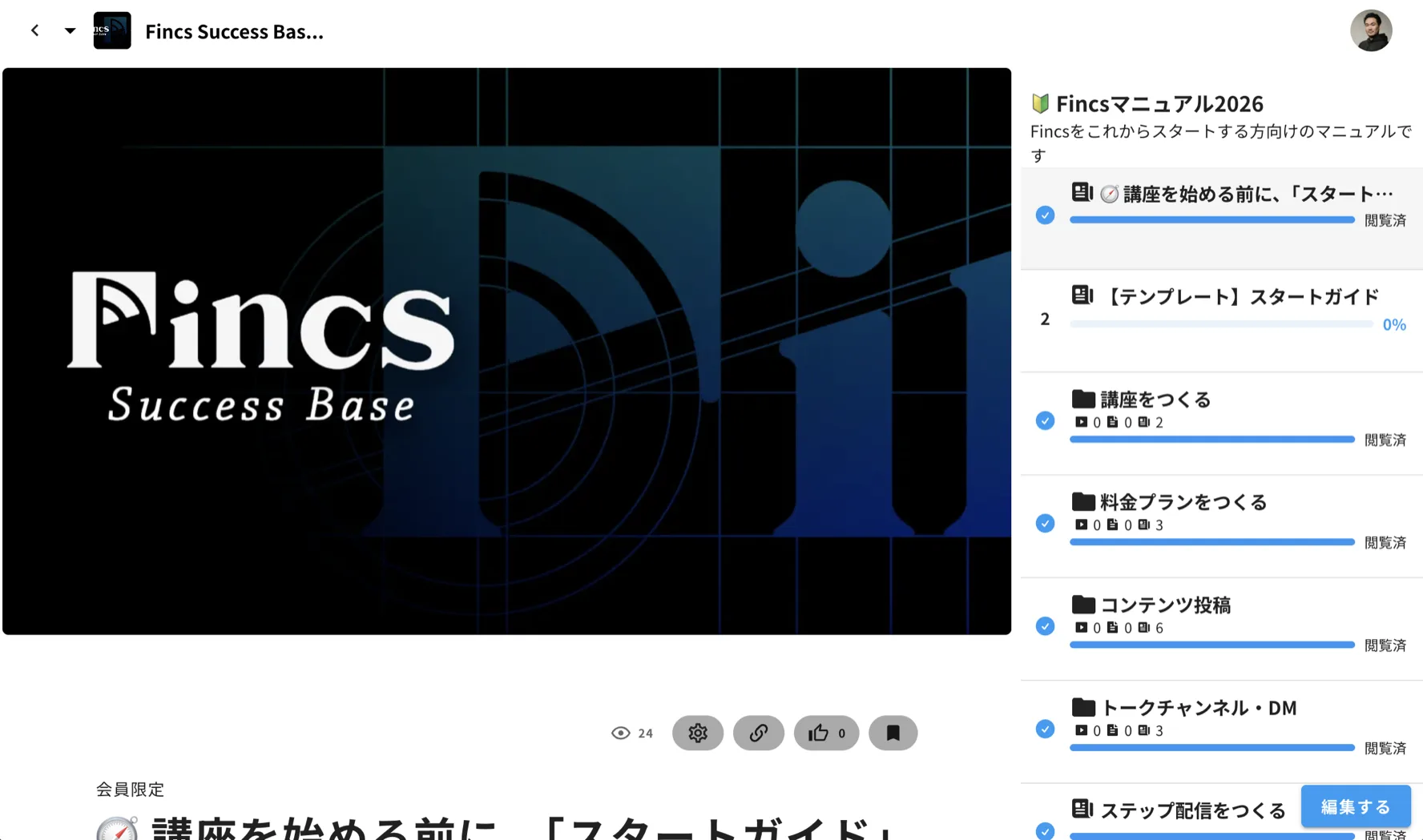1423x840 pixels.
Task: Bookmark this lesson with the bookmark icon
Action: (893, 733)
